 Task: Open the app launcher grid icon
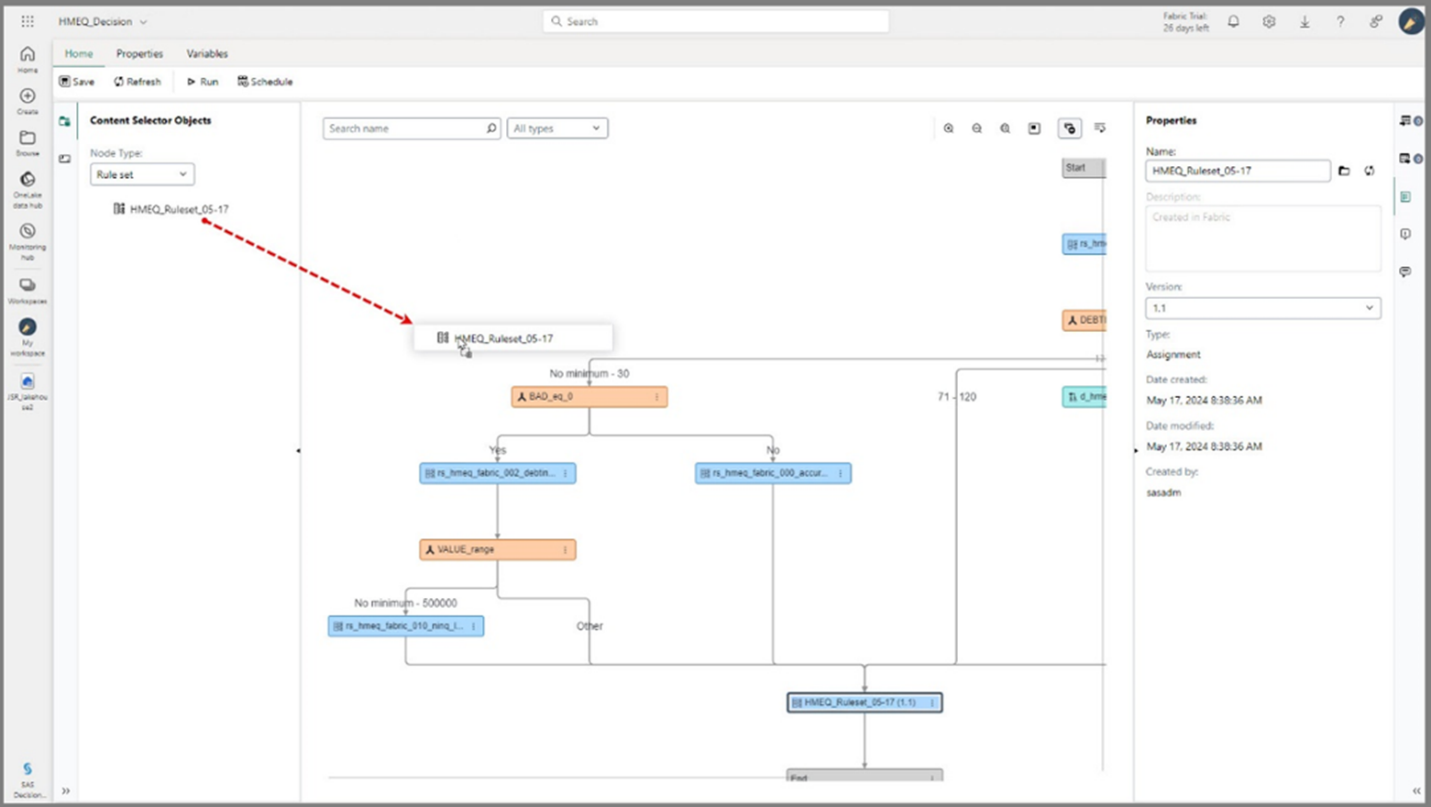(27, 21)
